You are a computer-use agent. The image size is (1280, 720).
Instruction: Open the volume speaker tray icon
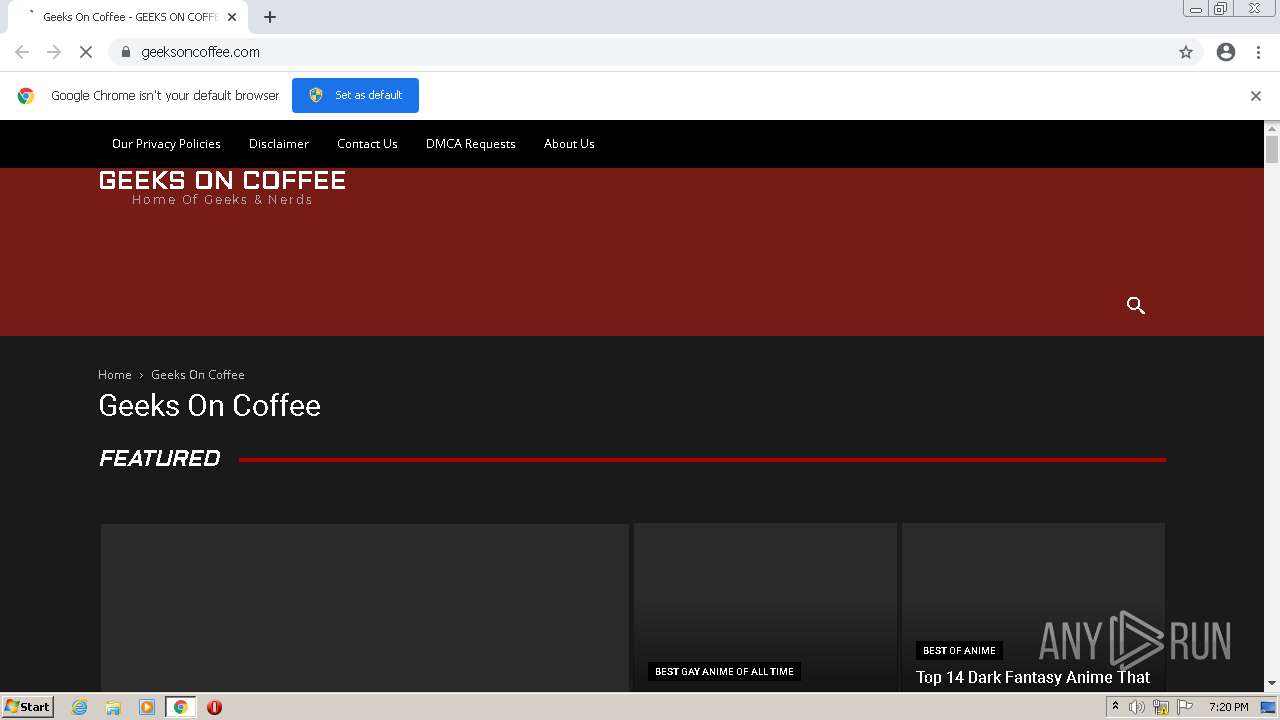[x=1137, y=707]
